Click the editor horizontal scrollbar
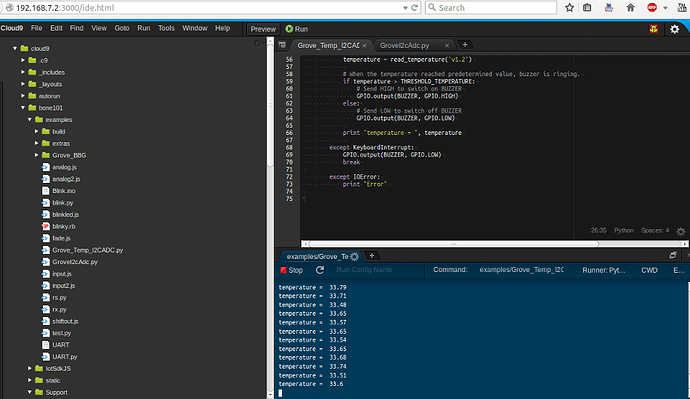Screen dimensions: 690x399 point(453,244)
